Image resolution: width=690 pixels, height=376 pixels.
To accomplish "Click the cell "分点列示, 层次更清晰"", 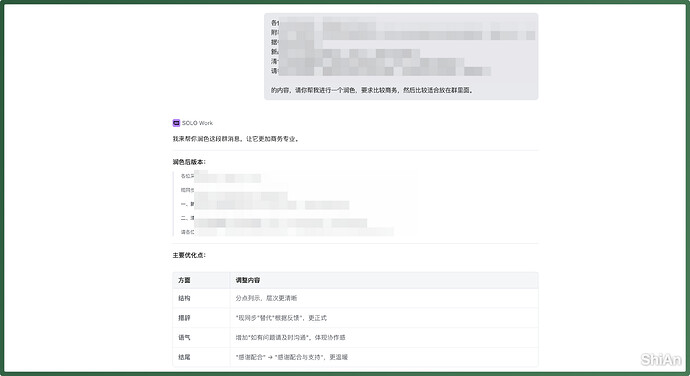I will coord(384,298).
